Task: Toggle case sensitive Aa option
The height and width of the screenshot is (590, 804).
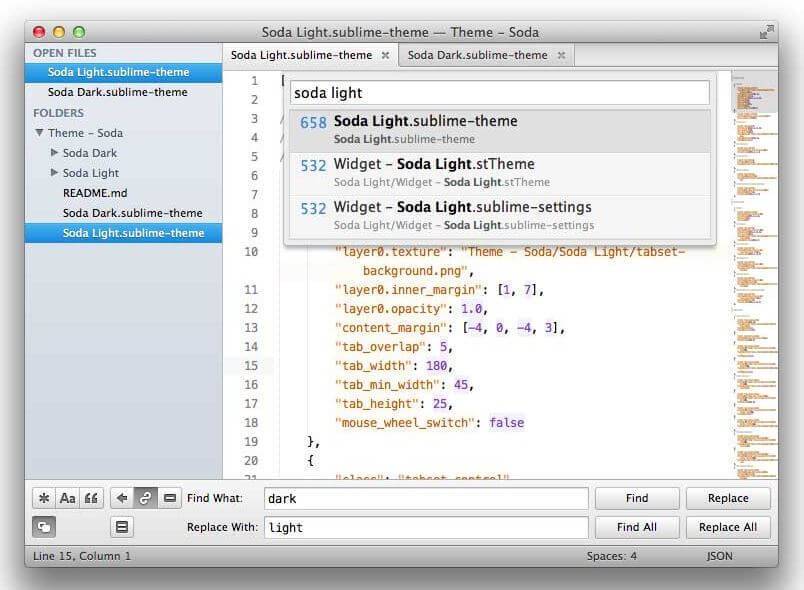Action: [x=68, y=498]
